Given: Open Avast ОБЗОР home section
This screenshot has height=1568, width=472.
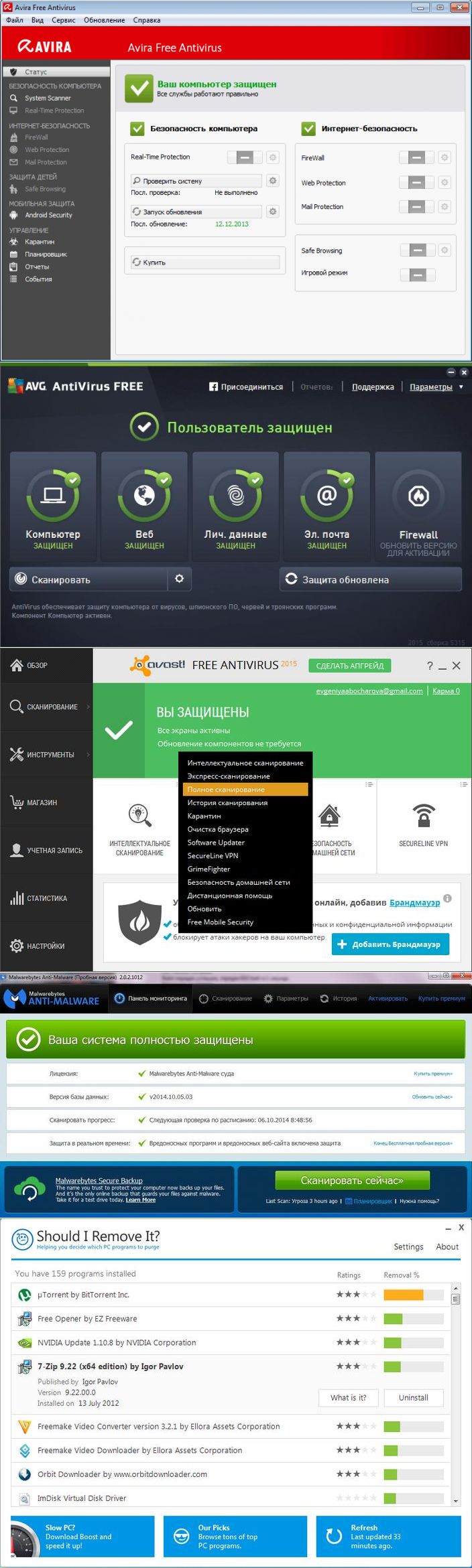Looking at the screenshot, I should (46, 665).
